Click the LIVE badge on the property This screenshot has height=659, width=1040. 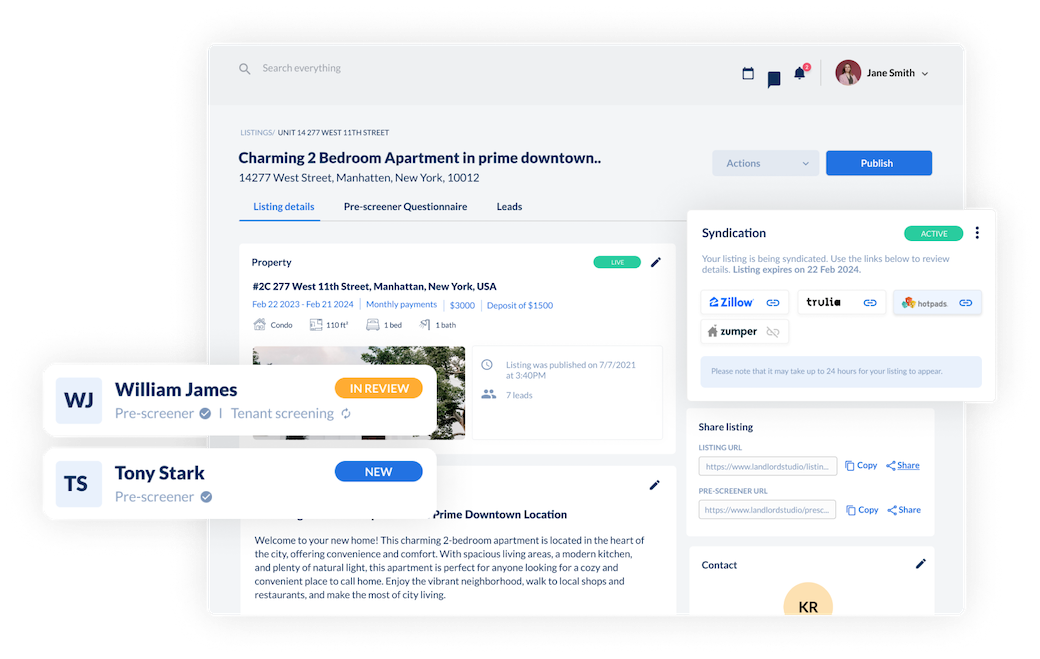(x=617, y=261)
